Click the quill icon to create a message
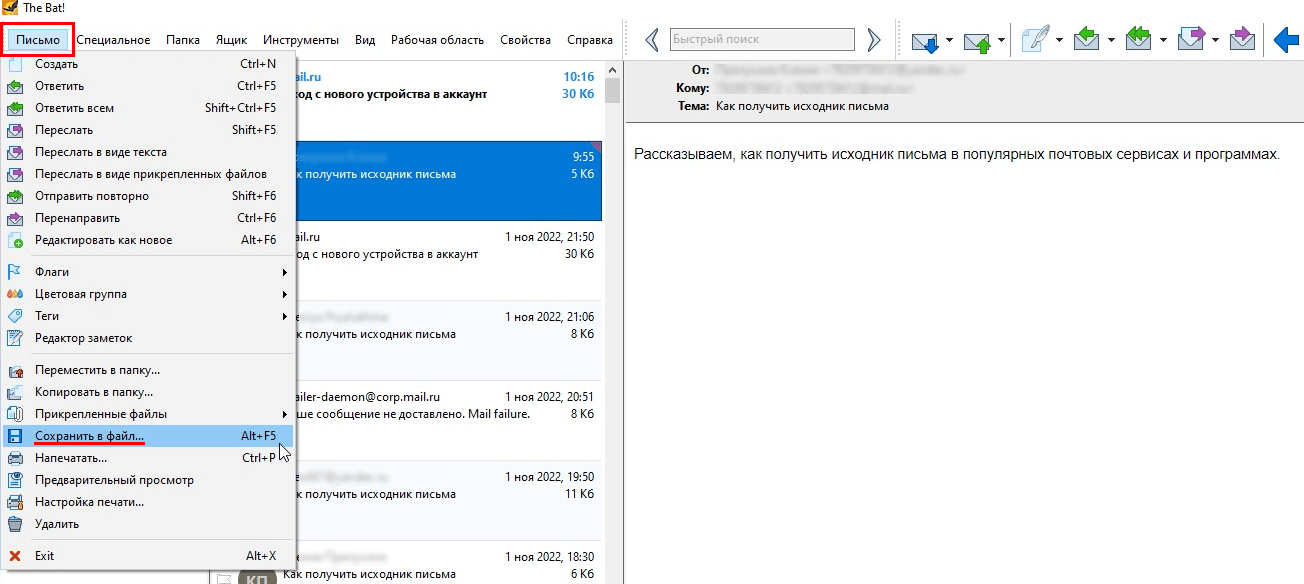Viewport: 1304px width, 584px height. [1037, 40]
